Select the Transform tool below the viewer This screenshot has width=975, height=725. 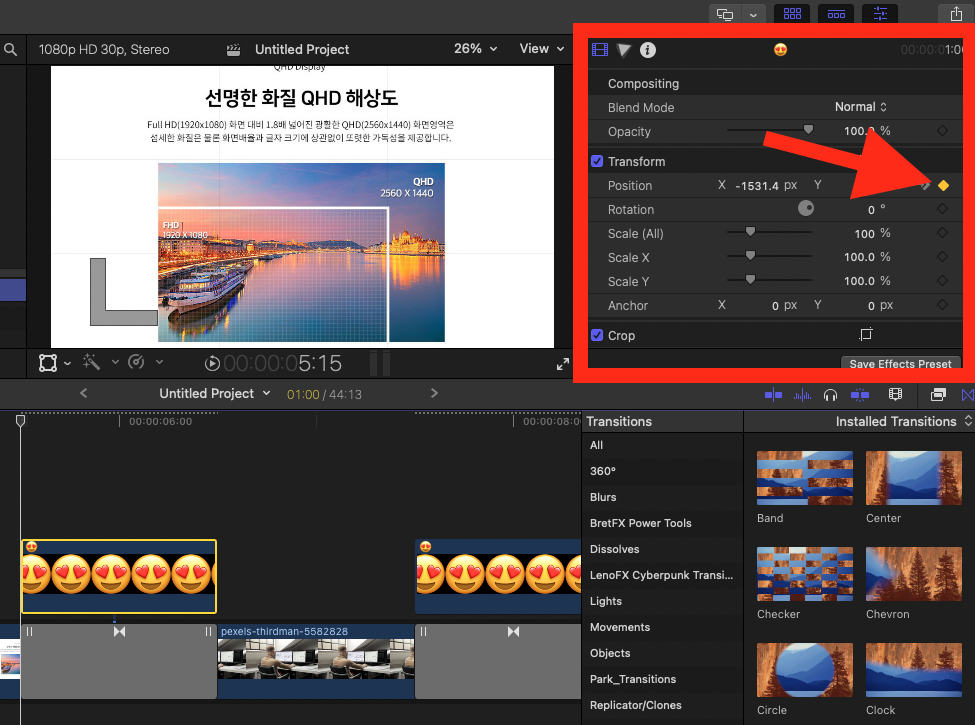click(x=47, y=362)
